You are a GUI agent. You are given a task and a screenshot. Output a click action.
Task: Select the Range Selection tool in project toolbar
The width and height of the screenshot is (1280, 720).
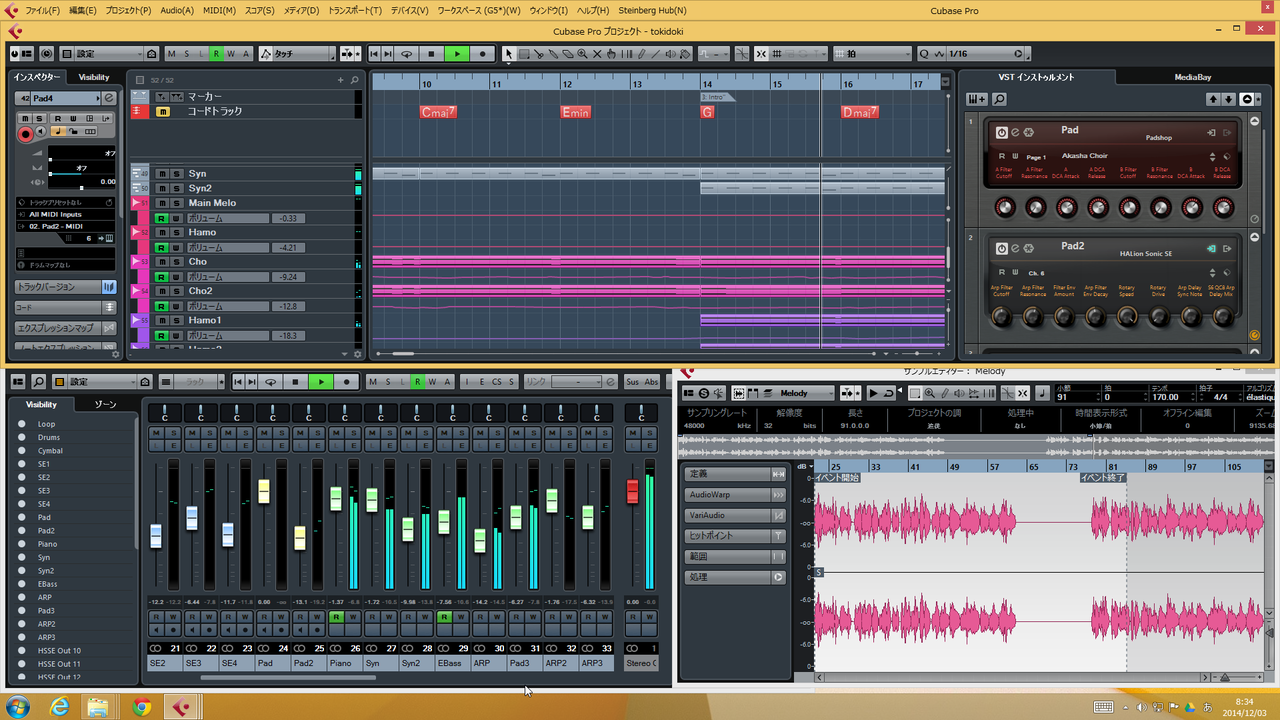click(x=523, y=54)
